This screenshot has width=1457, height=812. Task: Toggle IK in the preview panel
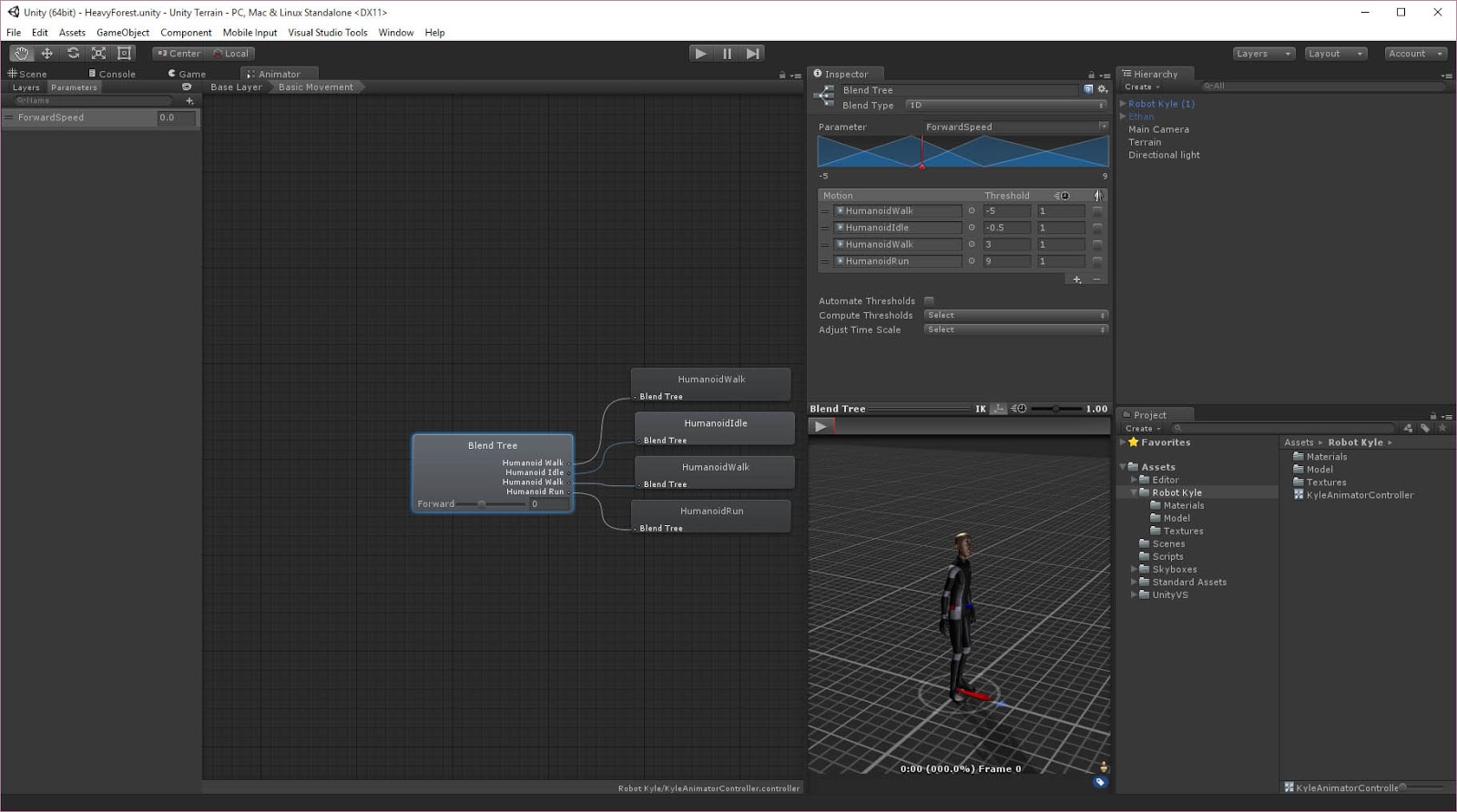(x=981, y=409)
